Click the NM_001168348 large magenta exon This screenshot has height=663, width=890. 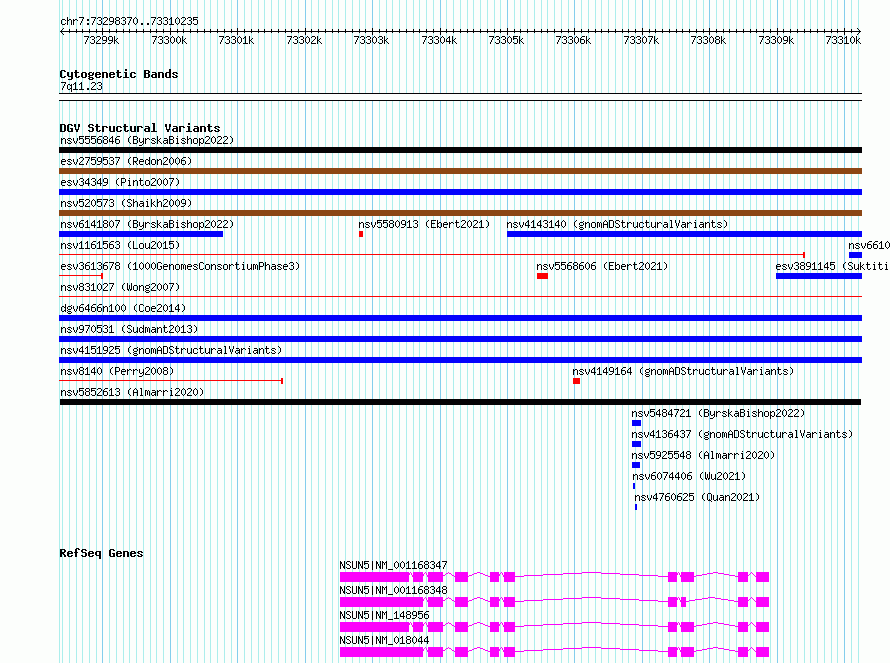pos(382,602)
